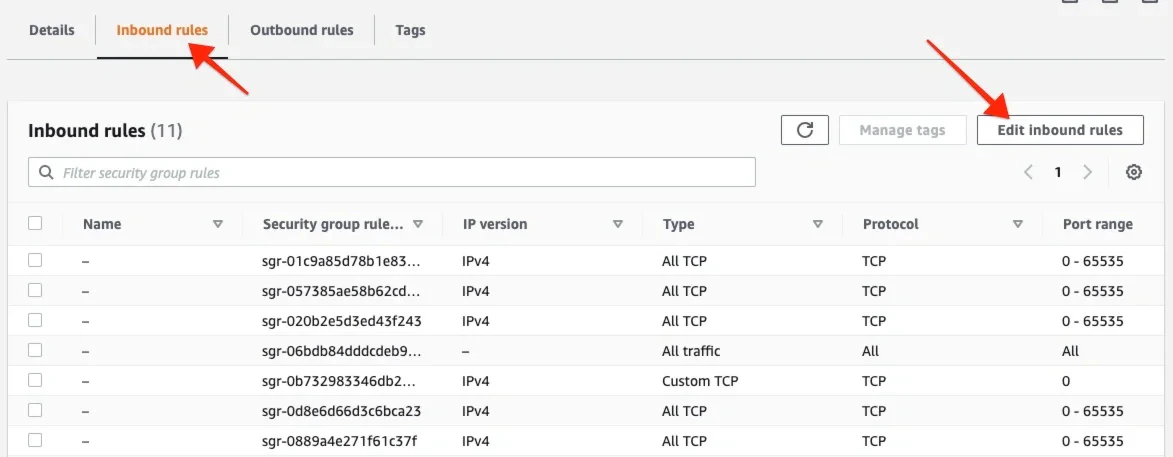Click Port range All in sgr-06bdb84 row

1070,351
